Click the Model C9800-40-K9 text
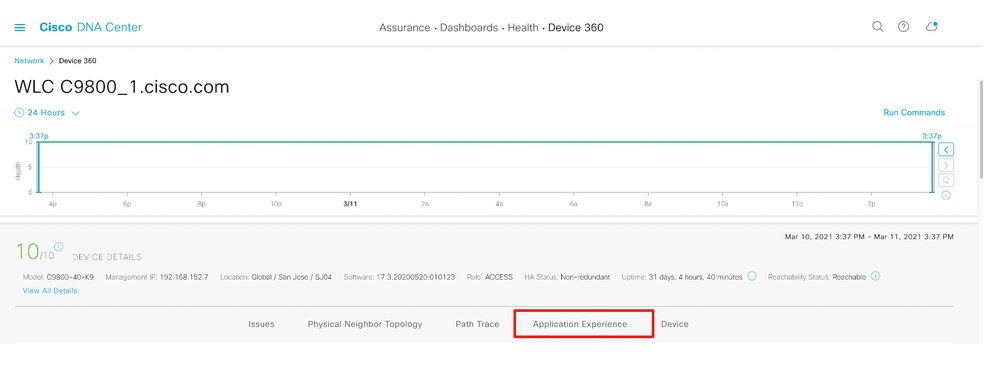Viewport: 998px width, 373px height. [x=58, y=277]
